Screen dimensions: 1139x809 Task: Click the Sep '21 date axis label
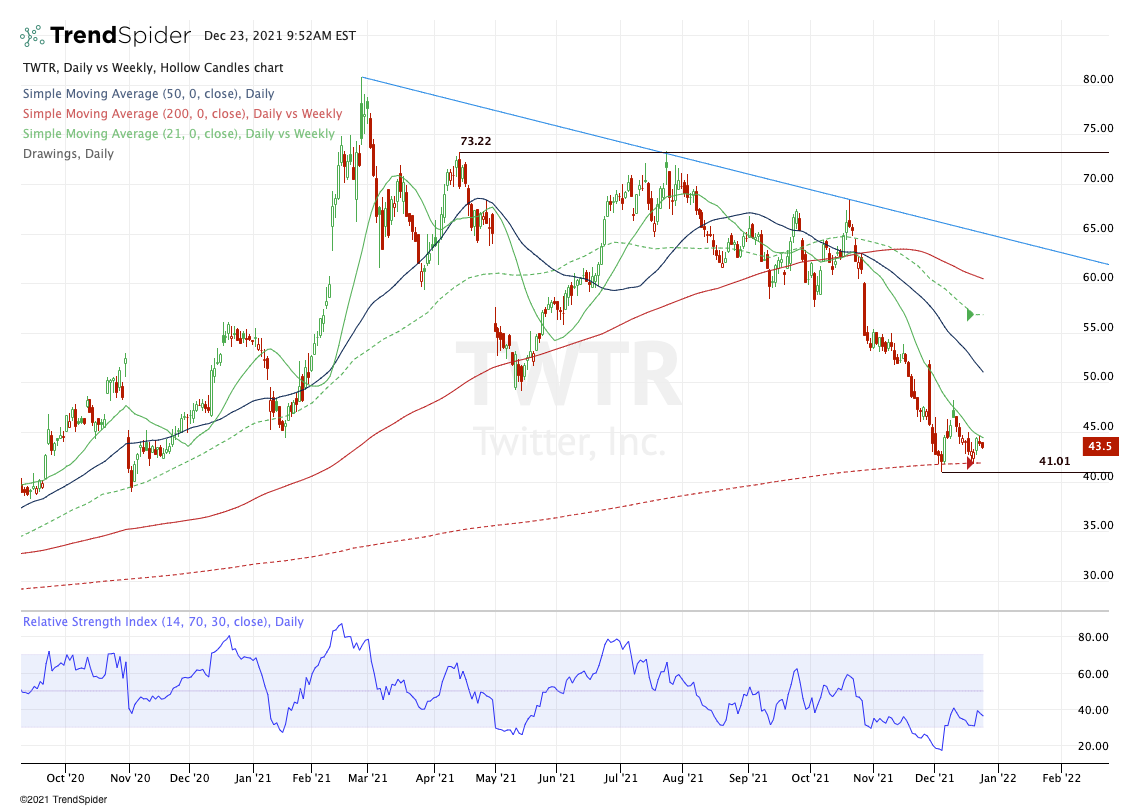click(x=748, y=778)
